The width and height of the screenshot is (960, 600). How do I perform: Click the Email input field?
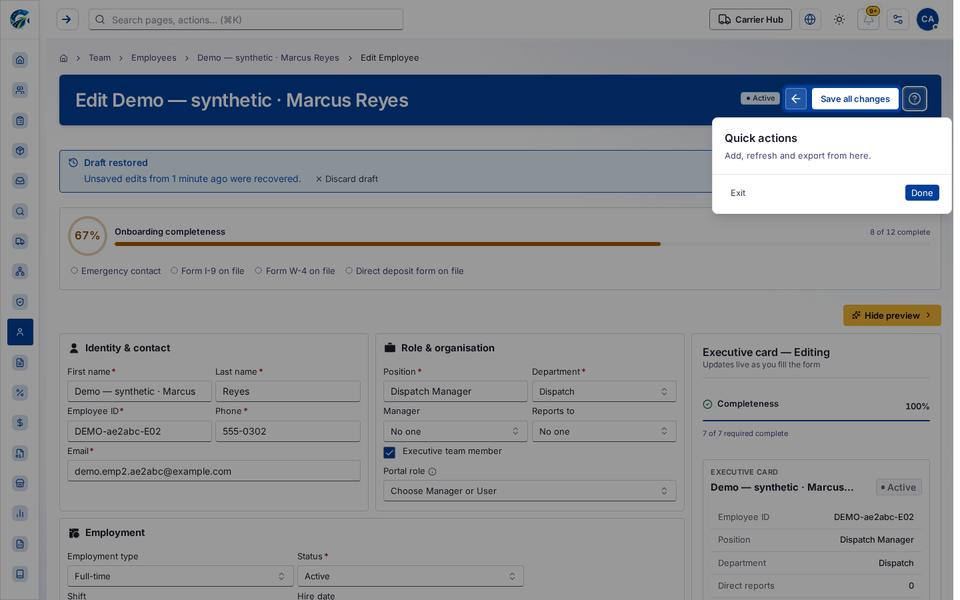[x=214, y=471]
